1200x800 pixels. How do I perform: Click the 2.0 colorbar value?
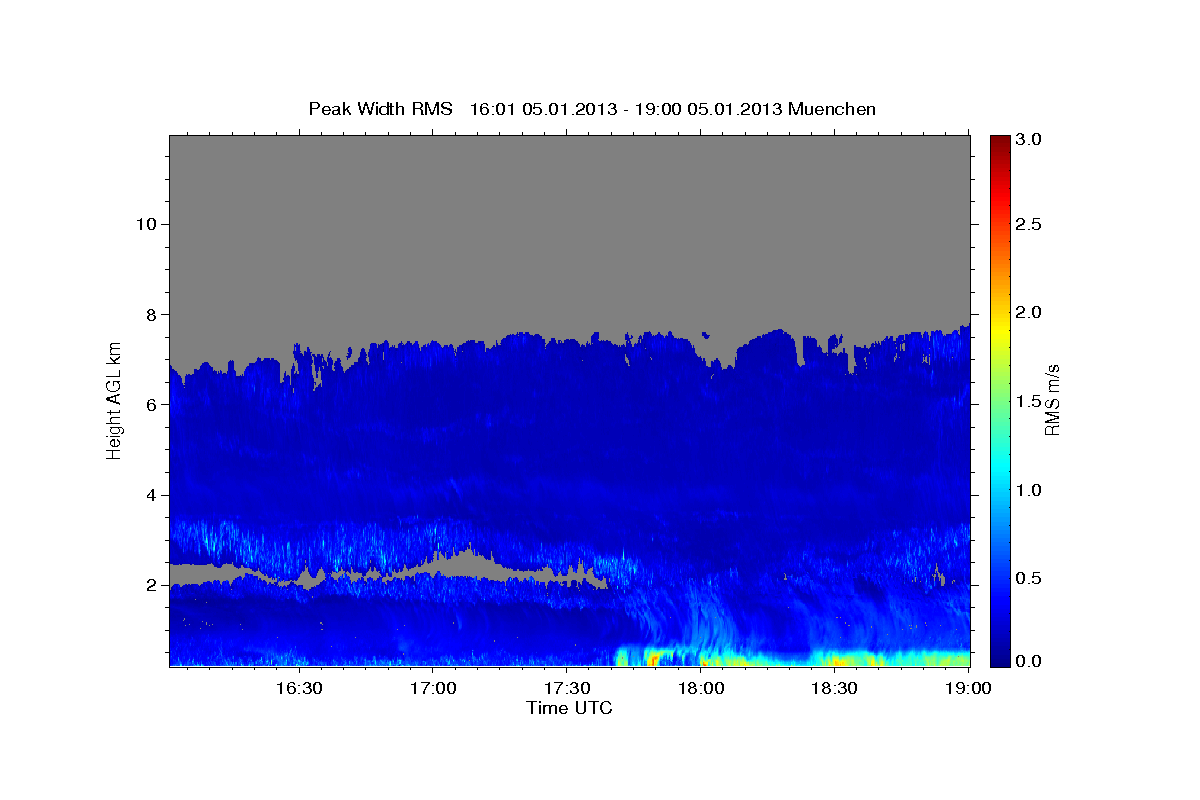(1030, 312)
